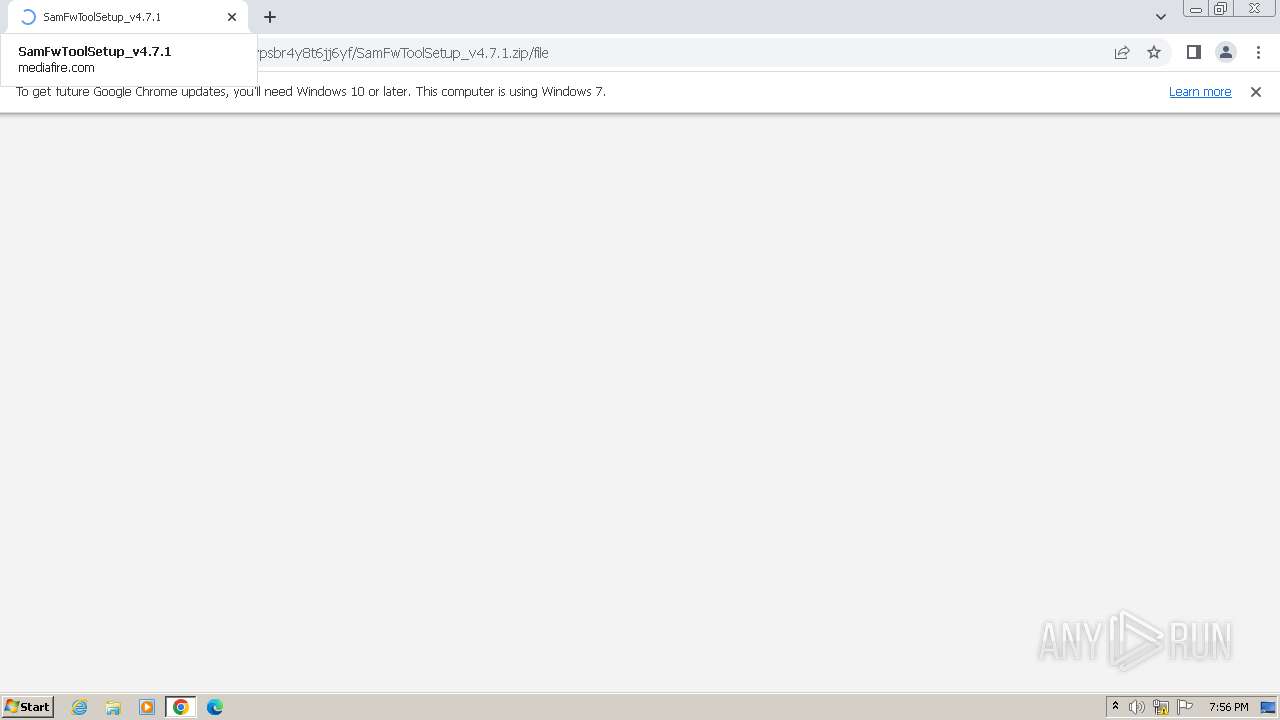Bookmark this page with the star icon
The height and width of the screenshot is (720, 1280).
coord(1154,53)
